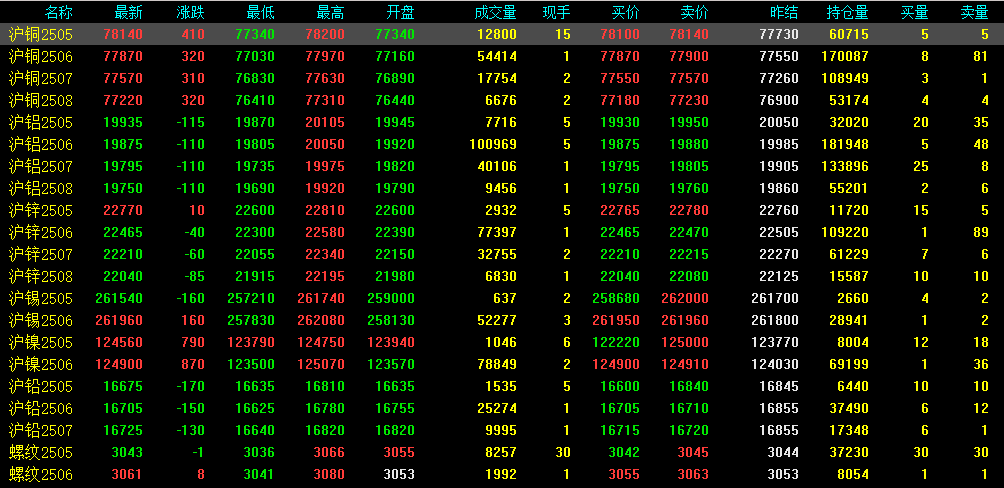
Task: Click volume 77397 in 沪锌2506 row
Action: (x=497, y=232)
